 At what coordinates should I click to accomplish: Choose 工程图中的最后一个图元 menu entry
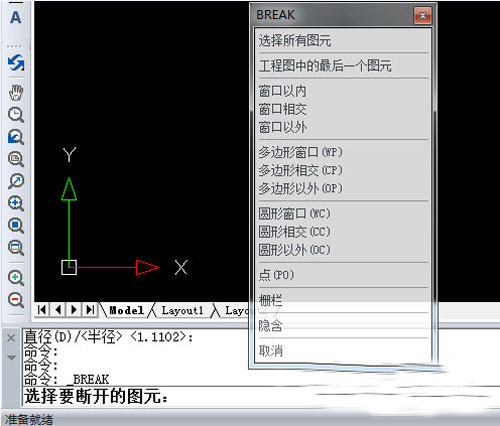tap(343, 66)
